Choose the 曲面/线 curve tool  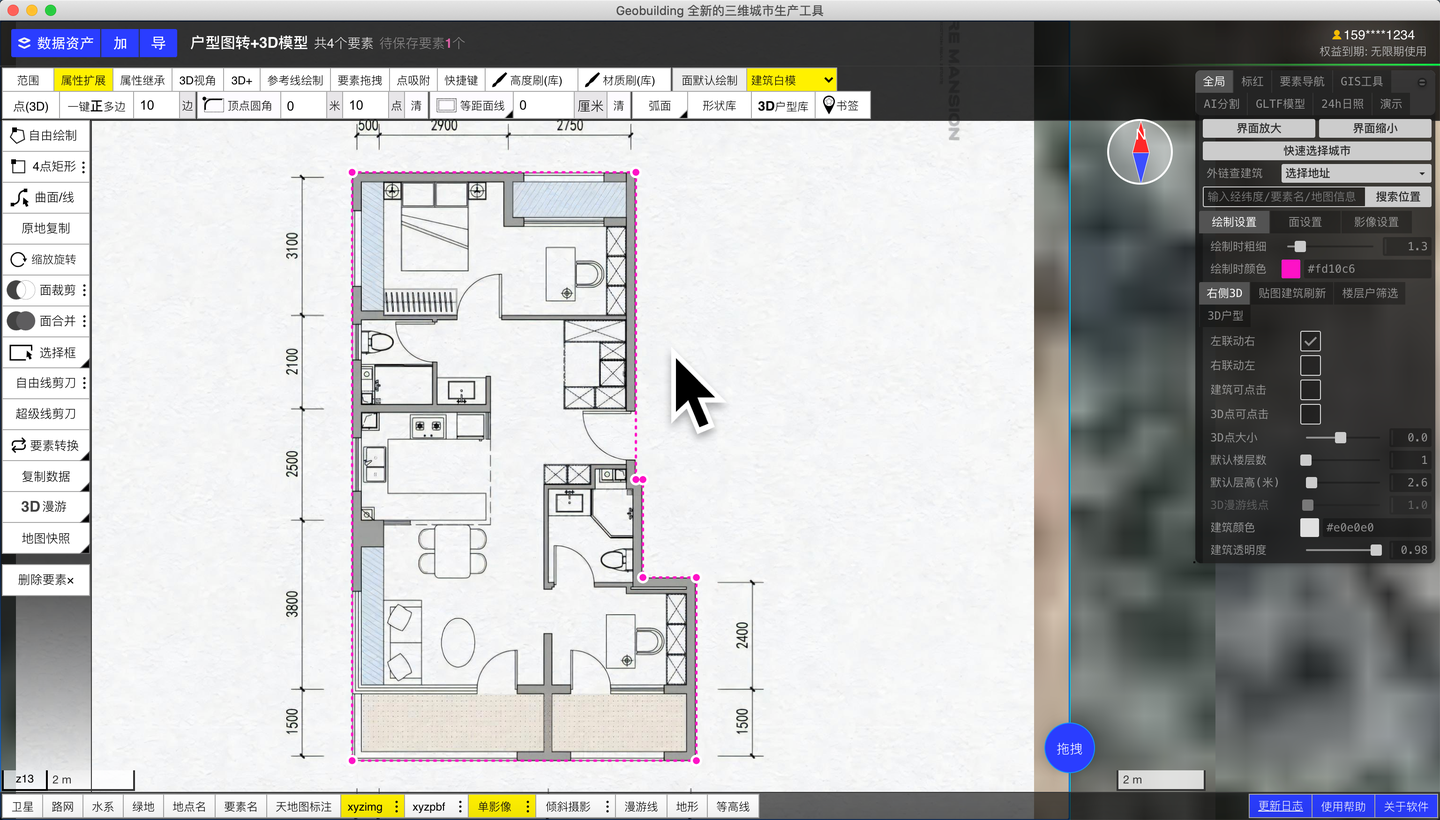point(45,198)
